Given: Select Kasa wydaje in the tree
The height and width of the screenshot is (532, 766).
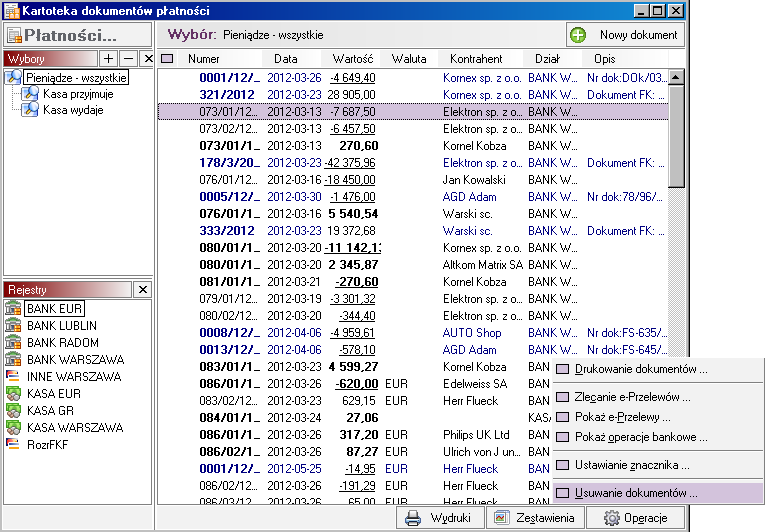Looking at the screenshot, I should (73, 110).
